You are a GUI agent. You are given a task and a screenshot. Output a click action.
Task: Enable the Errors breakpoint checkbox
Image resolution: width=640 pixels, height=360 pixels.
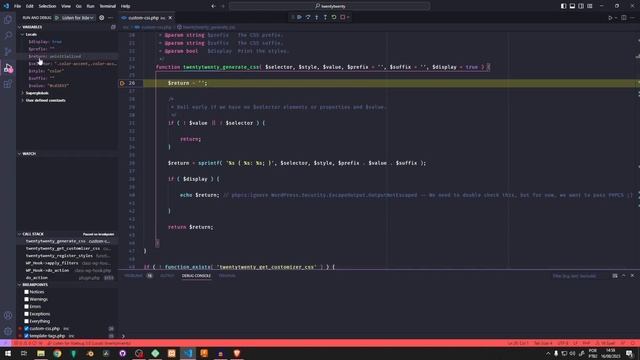tap(27, 307)
